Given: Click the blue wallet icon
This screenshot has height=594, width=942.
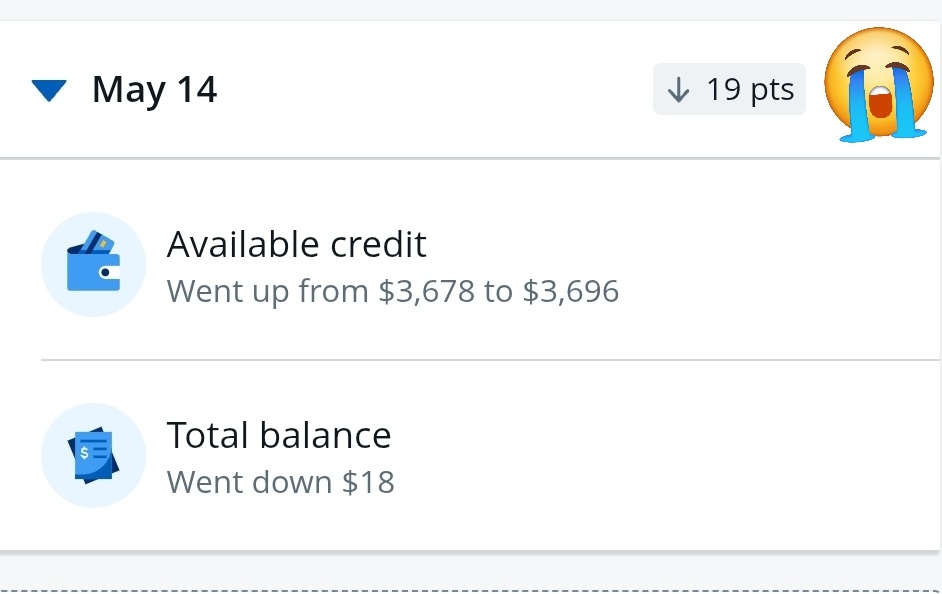Looking at the screenshot, I should pos(93,265).
